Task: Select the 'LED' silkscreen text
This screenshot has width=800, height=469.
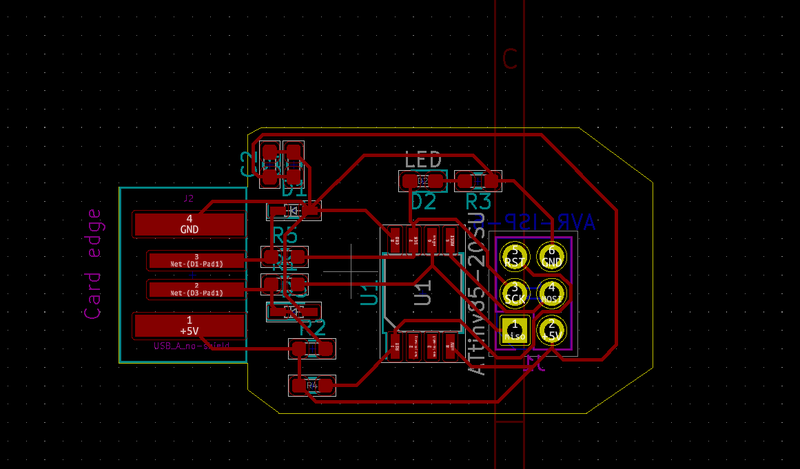Action: point(423,160)
